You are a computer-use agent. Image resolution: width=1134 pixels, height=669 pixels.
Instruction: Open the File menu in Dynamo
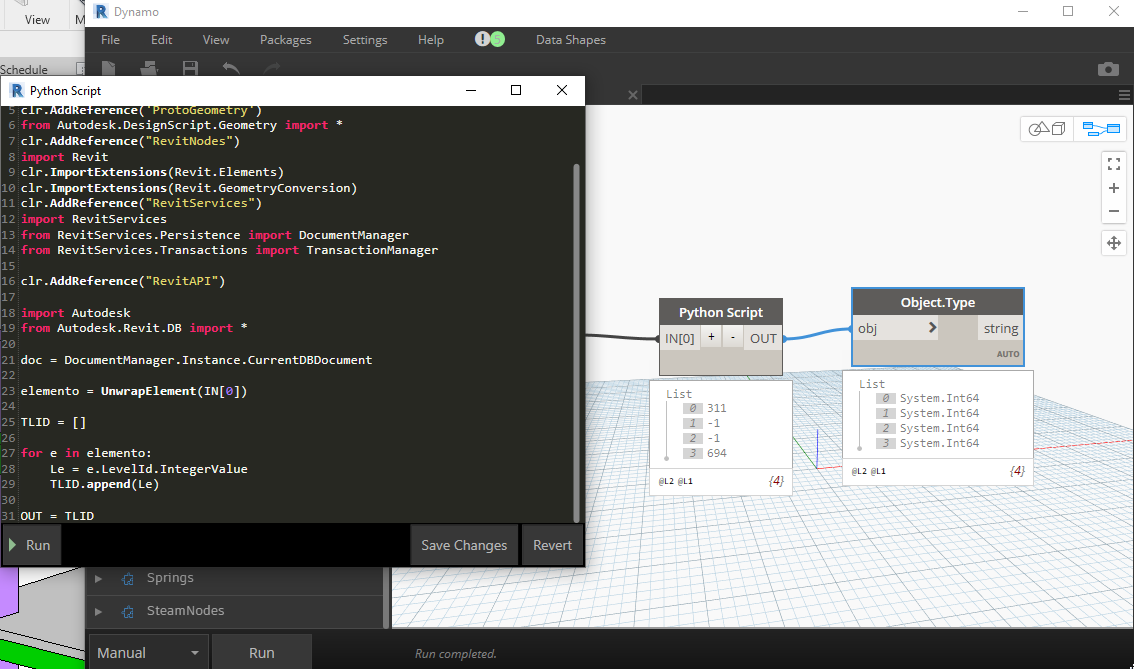(x=110, y=40)
